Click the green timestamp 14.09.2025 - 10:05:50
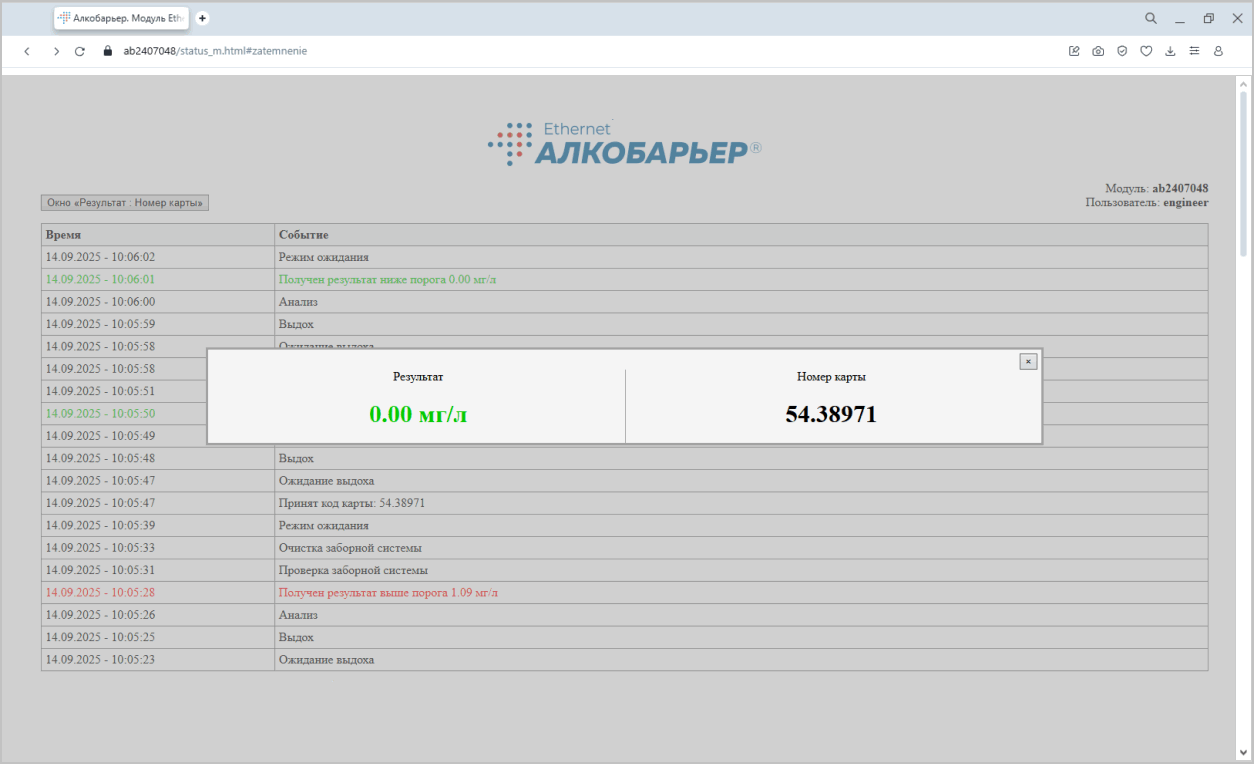 [x=100, y=413]
